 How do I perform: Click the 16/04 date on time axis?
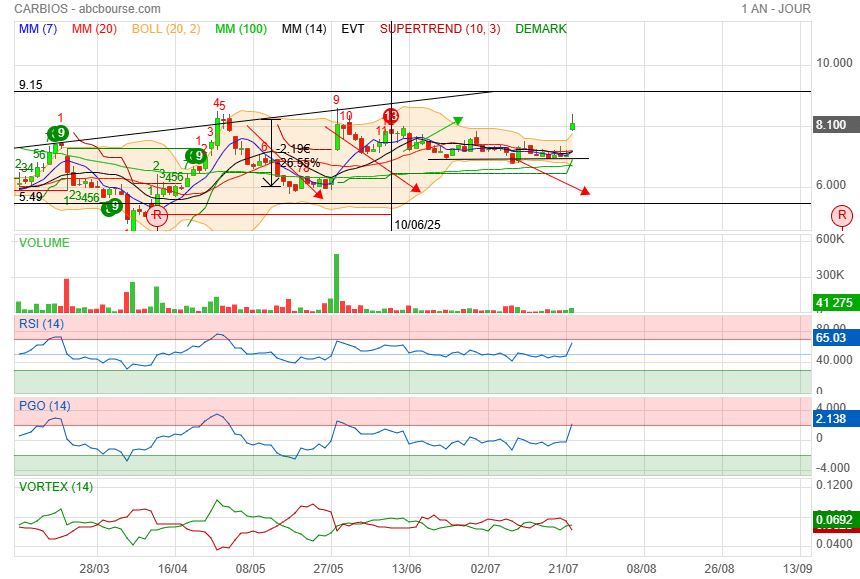click(173, 569)
